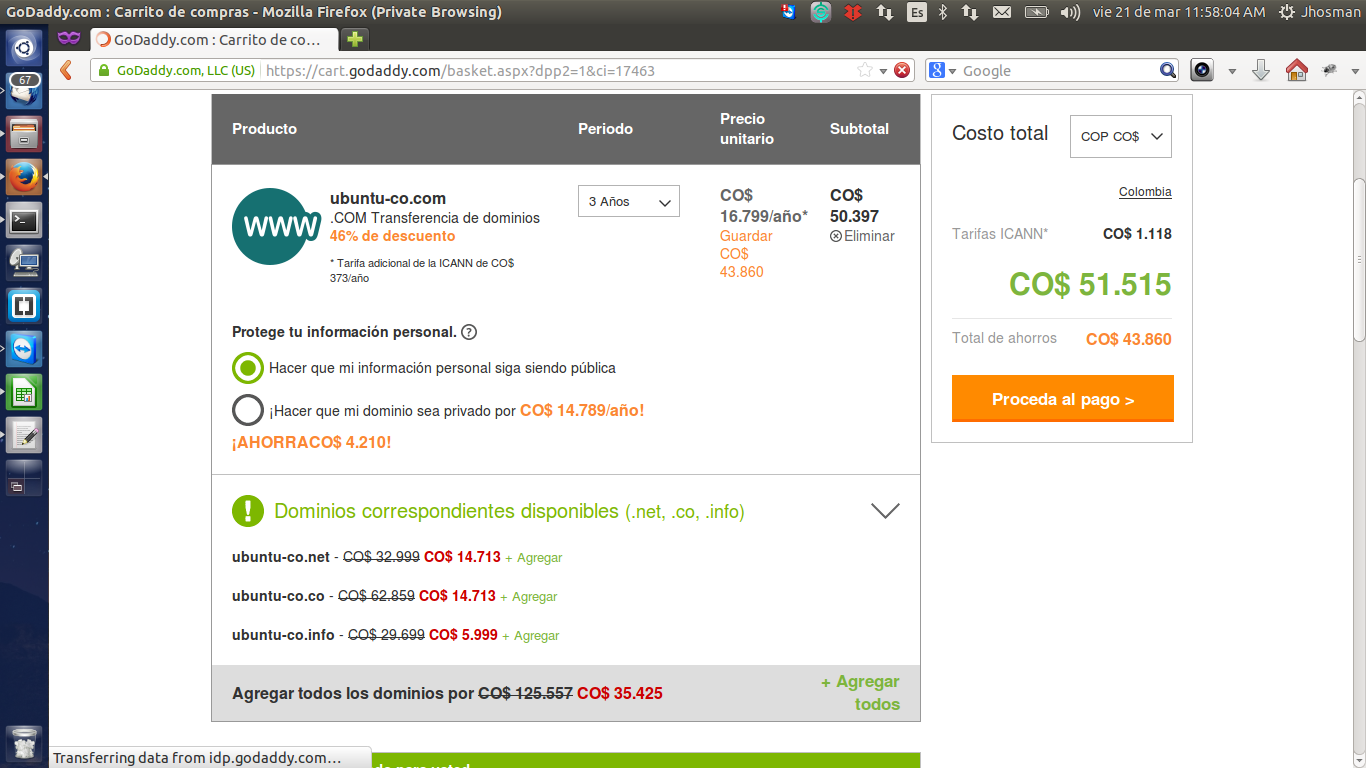Viewport: 1366px width, 768px height.
Task: Select make my domain private option
Action: [x=248, y=410]
